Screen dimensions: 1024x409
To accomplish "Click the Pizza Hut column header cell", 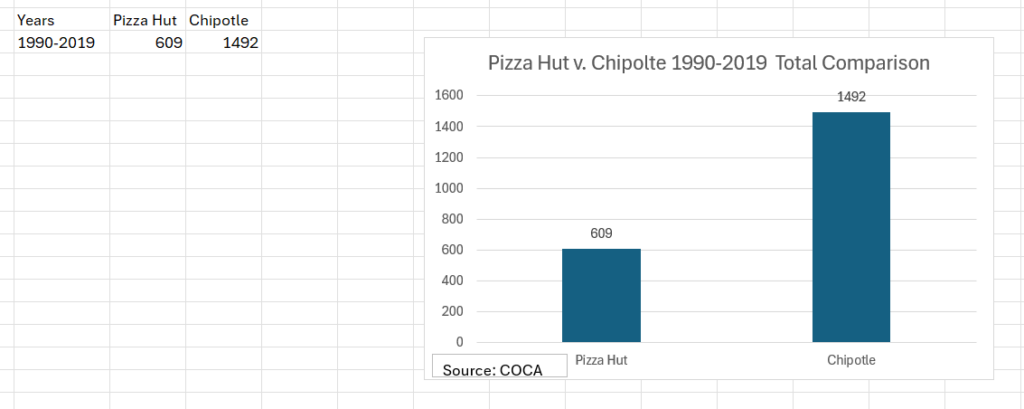I will (x=145, y=20).
